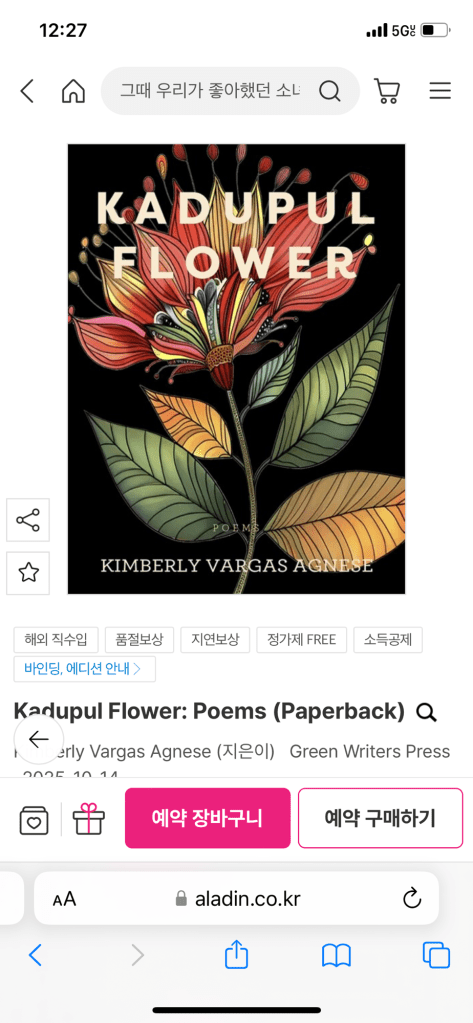Tap the search magnifier in search bar
The height and width of the screenshot is (1023, 473).
point(329,91)
